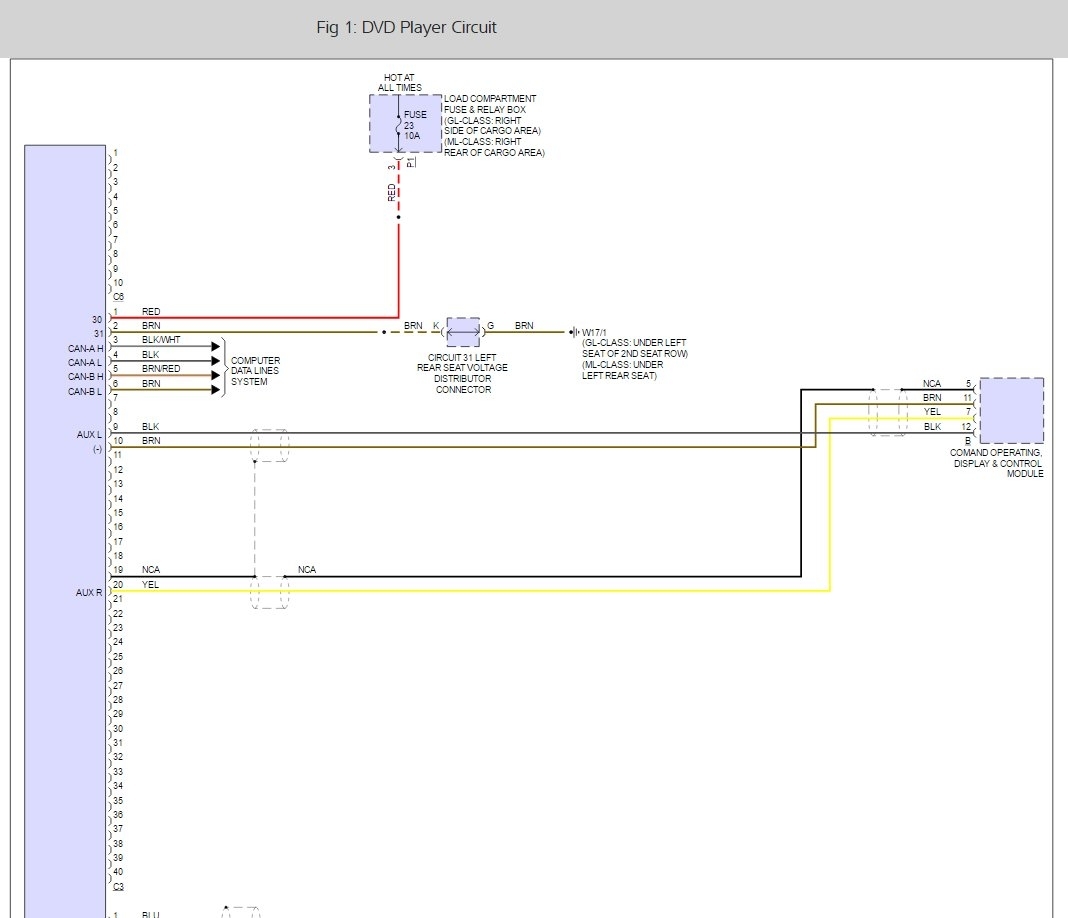This screenshot has height=918, width=1068.
Task: Click the Computer Data Lines System label
Action: point(255,370)
